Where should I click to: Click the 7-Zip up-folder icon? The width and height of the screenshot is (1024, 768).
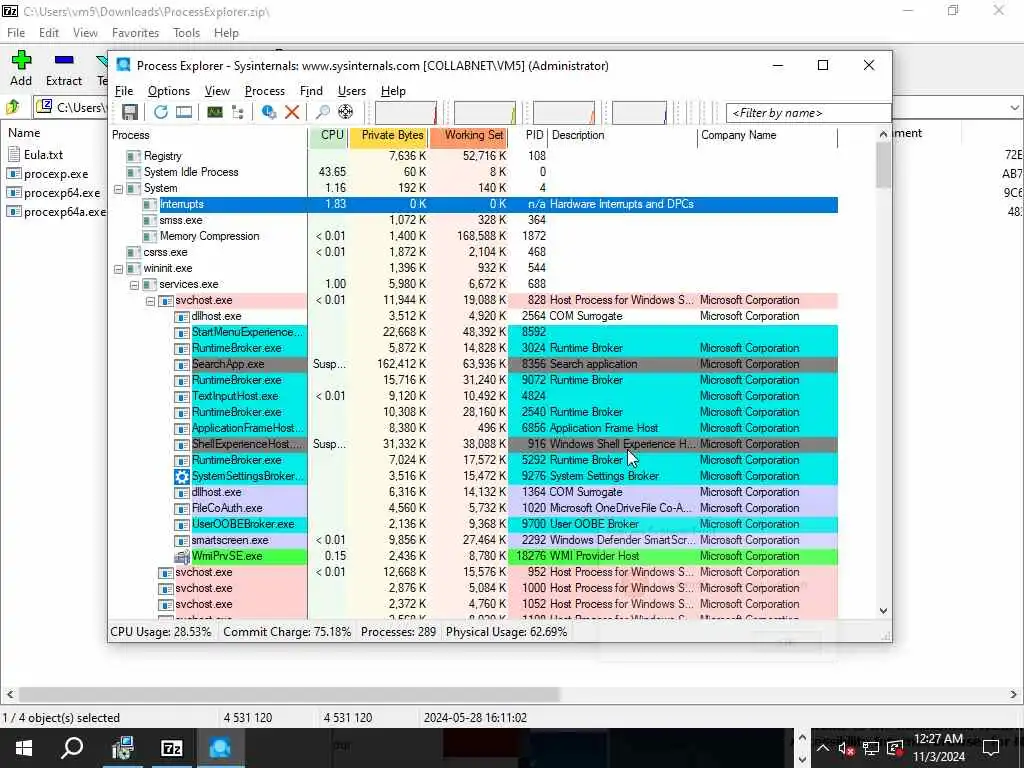[13, 107]
